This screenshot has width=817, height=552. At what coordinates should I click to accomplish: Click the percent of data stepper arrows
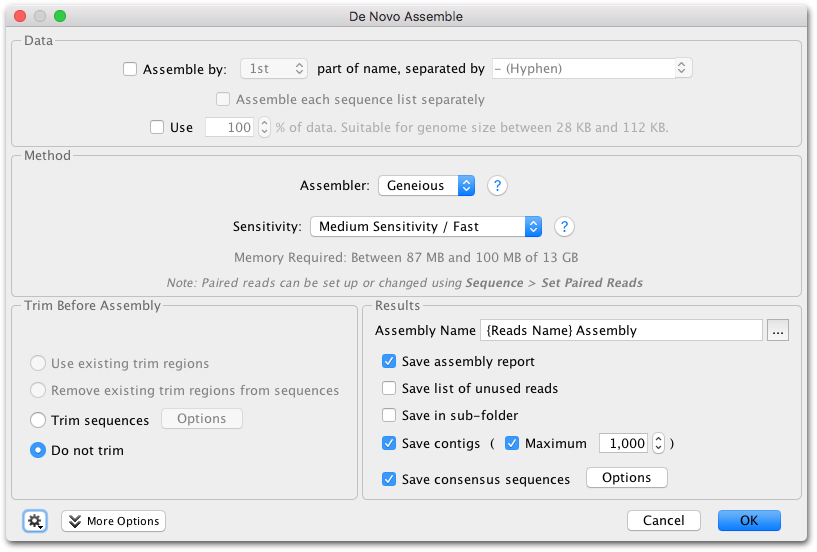coord(265,127)
